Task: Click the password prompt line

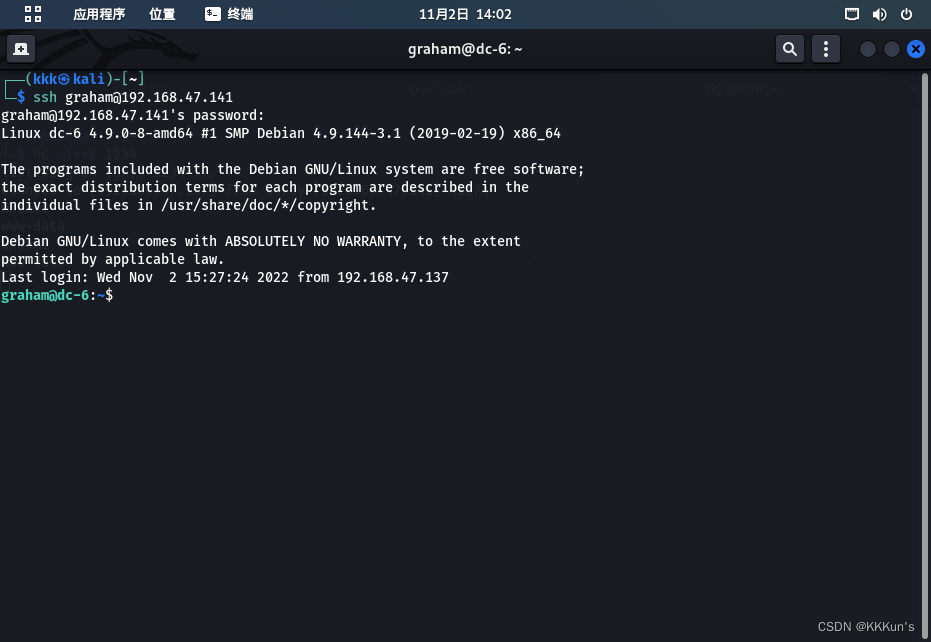Action: 132,115
